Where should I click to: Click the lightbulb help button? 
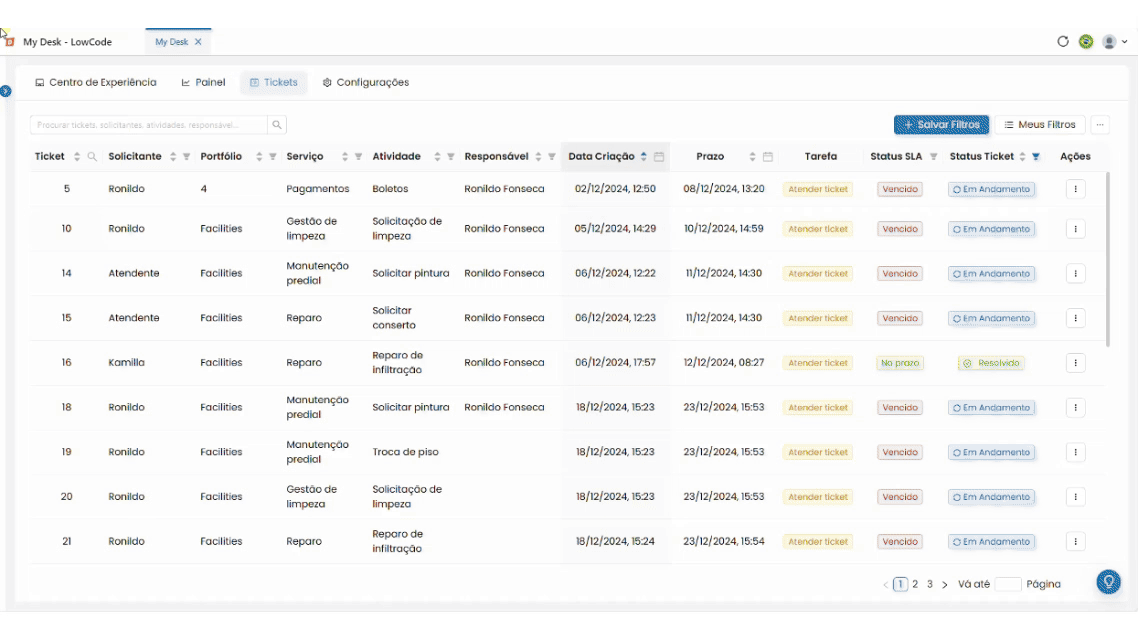[1108, 582]
